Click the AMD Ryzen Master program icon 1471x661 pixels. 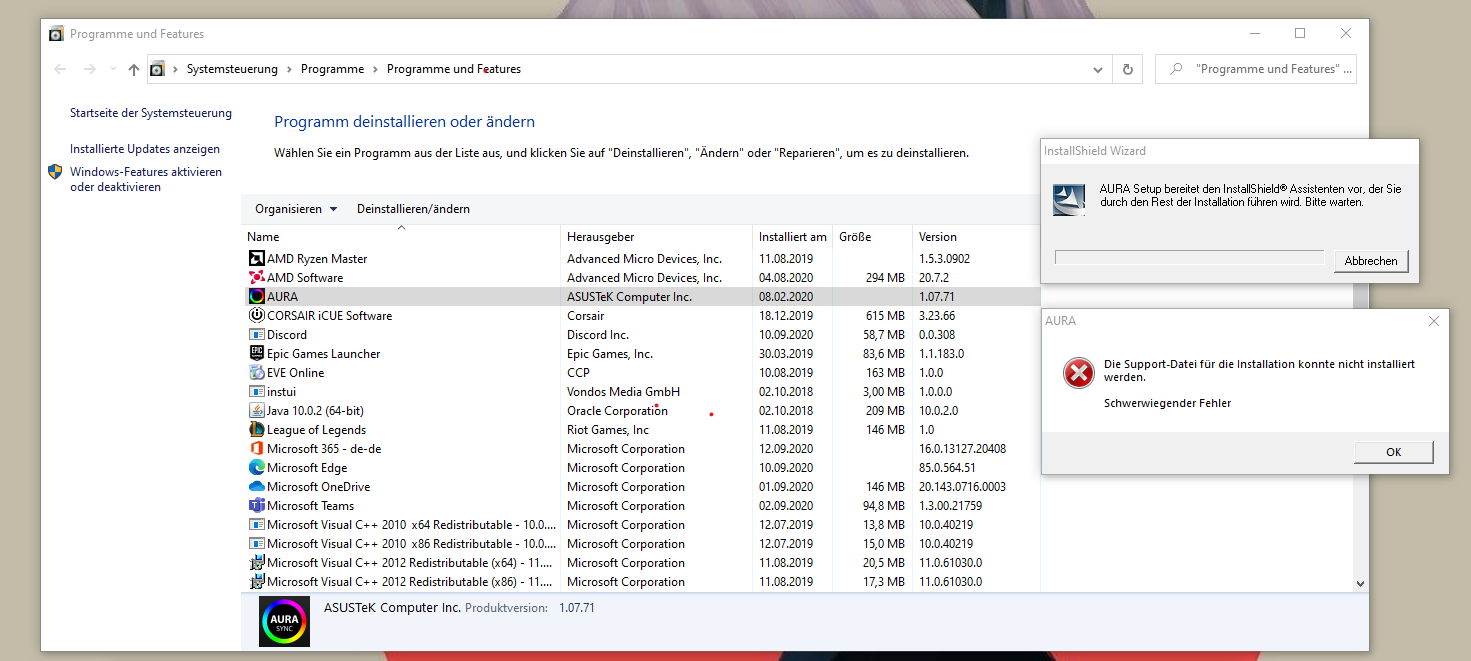pyautogui.click(x=256, y=259)
